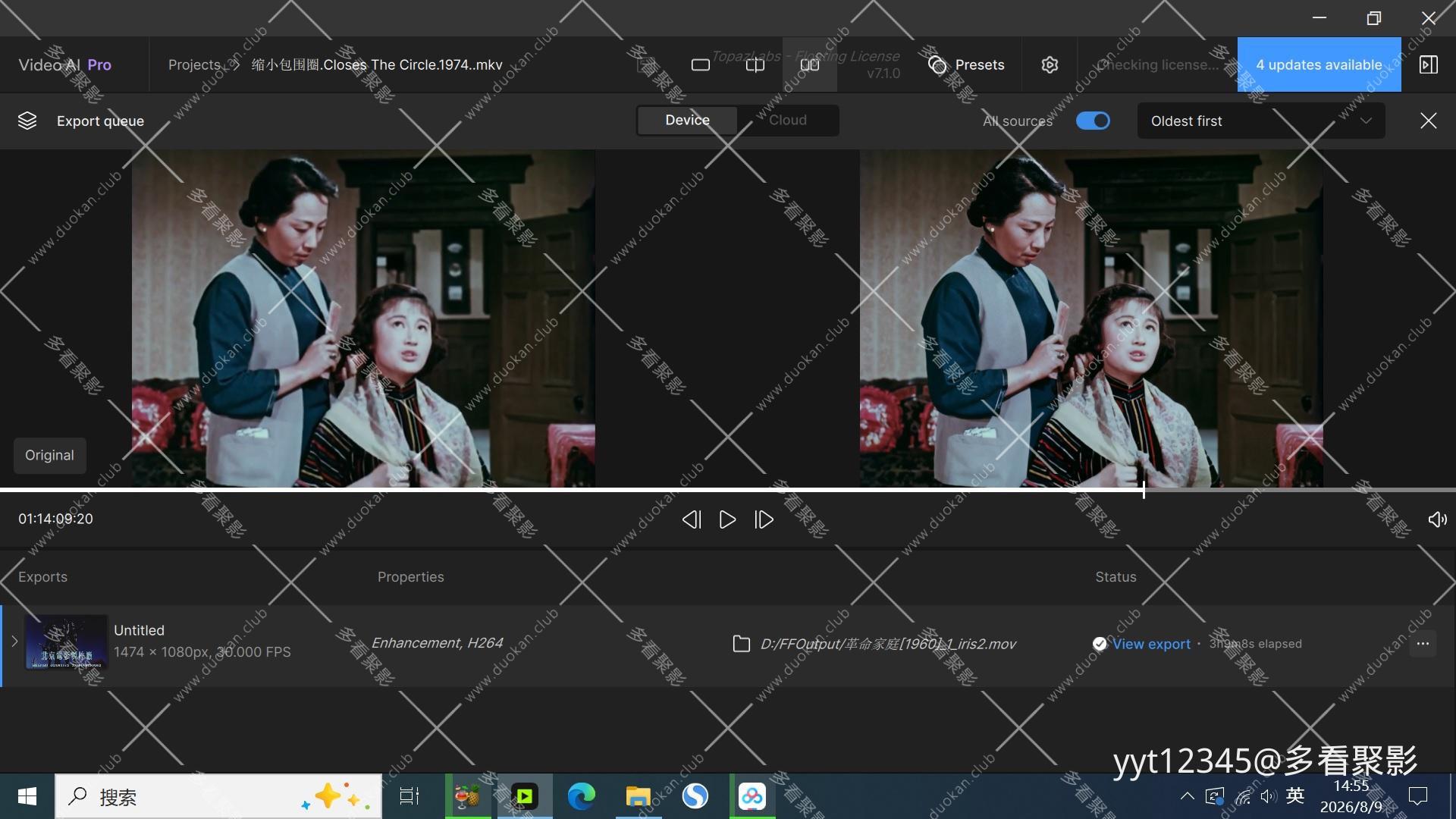Click the volume icon in system tray
Image resolution: width=1456 pixels, height=819 pixels.
point(1268,796)
